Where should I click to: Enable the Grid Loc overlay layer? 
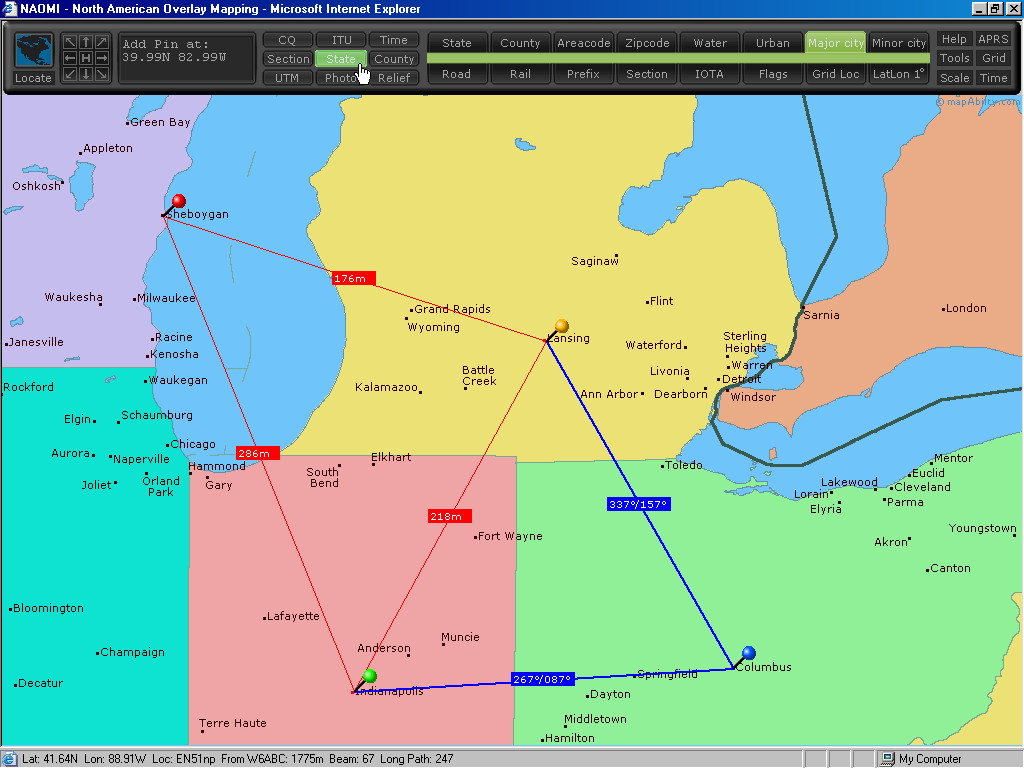(836, 74)
